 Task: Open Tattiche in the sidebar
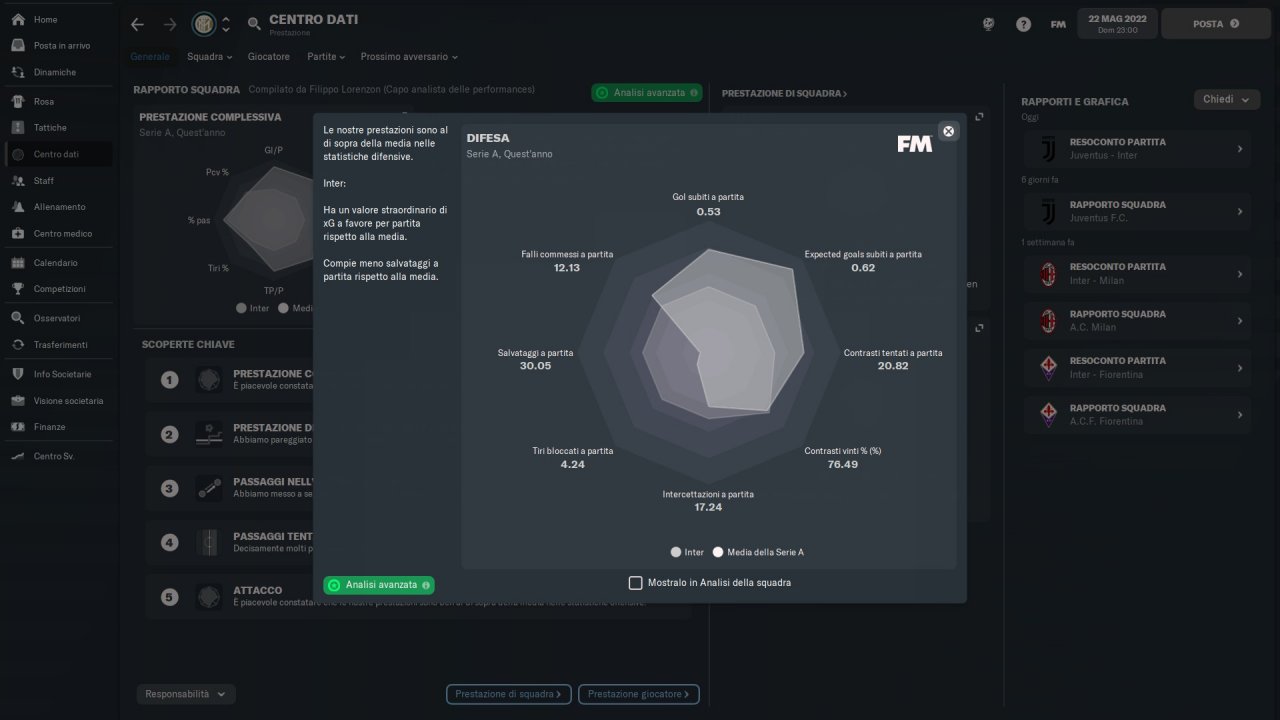pos(57,128)
